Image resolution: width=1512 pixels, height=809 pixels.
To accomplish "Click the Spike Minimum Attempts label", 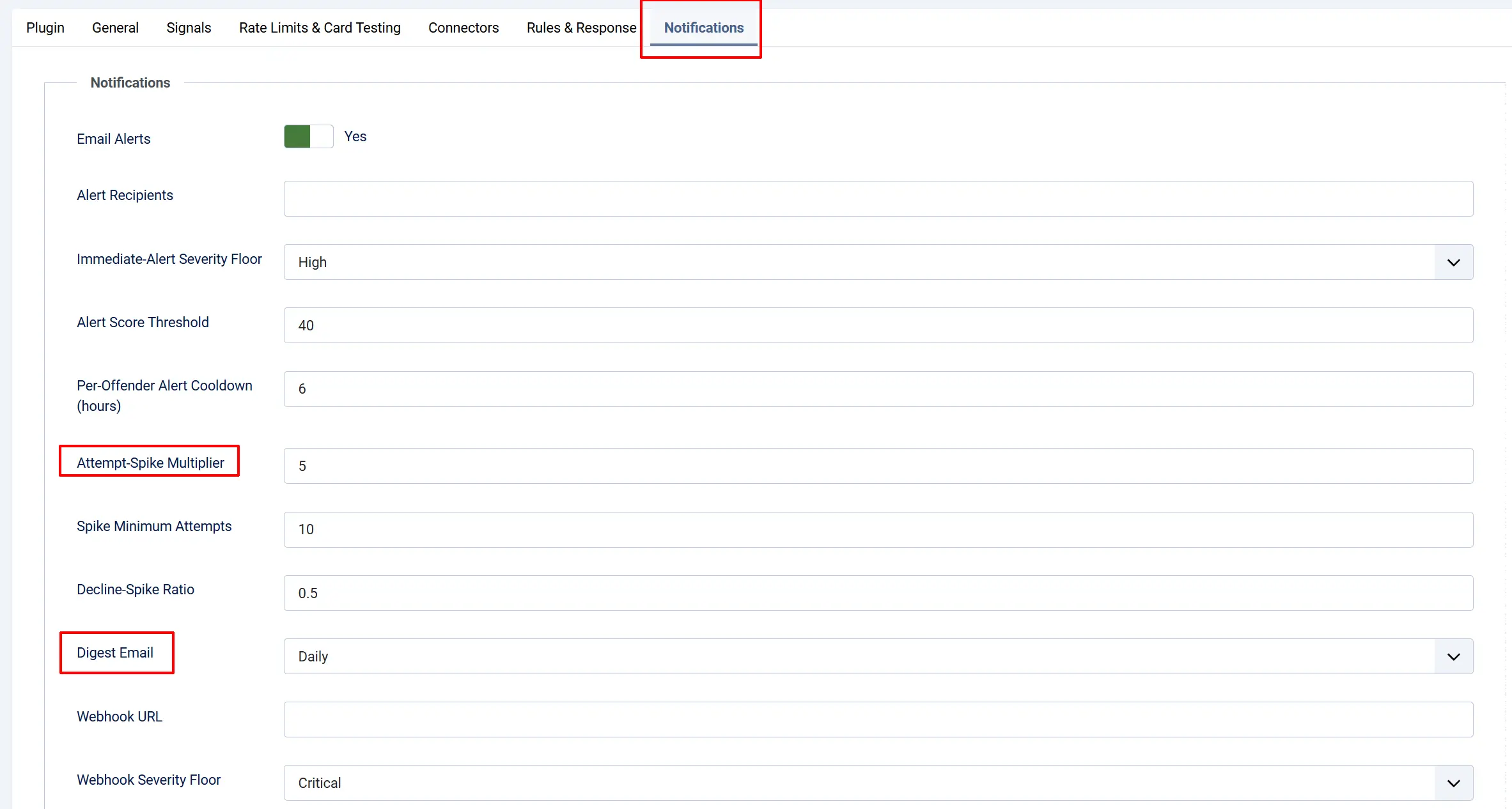I will (154, 526).
